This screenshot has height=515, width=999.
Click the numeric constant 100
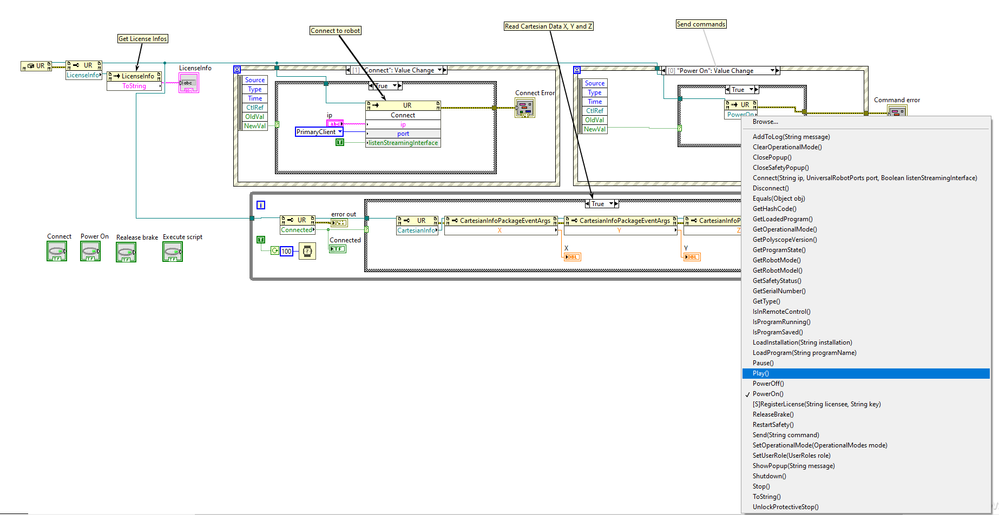pos(285,251)
